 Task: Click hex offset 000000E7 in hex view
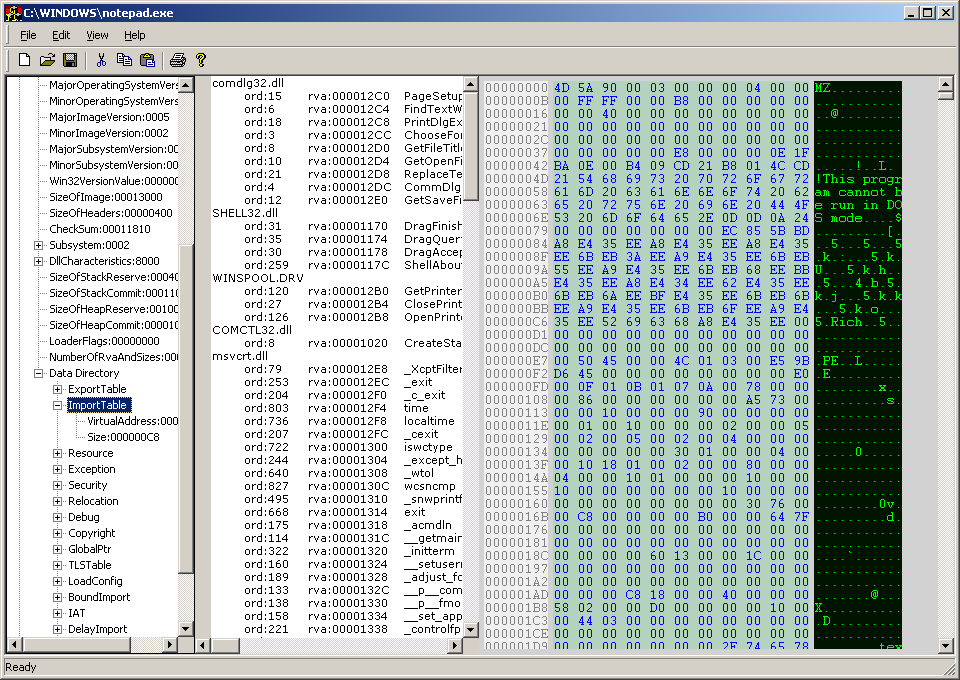(x=517, y=361)
